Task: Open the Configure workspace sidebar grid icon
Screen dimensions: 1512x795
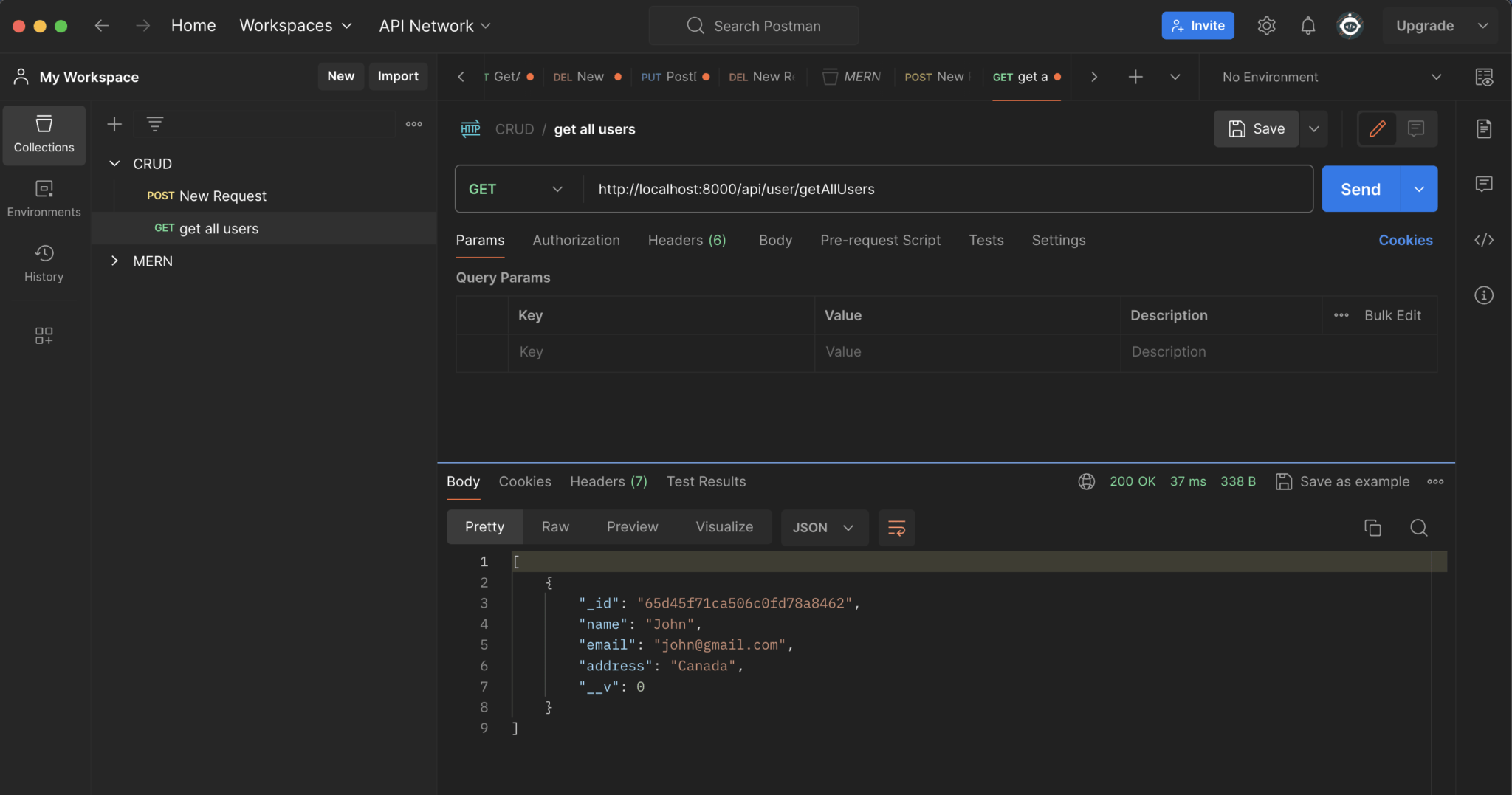Action: click(44, 336)
